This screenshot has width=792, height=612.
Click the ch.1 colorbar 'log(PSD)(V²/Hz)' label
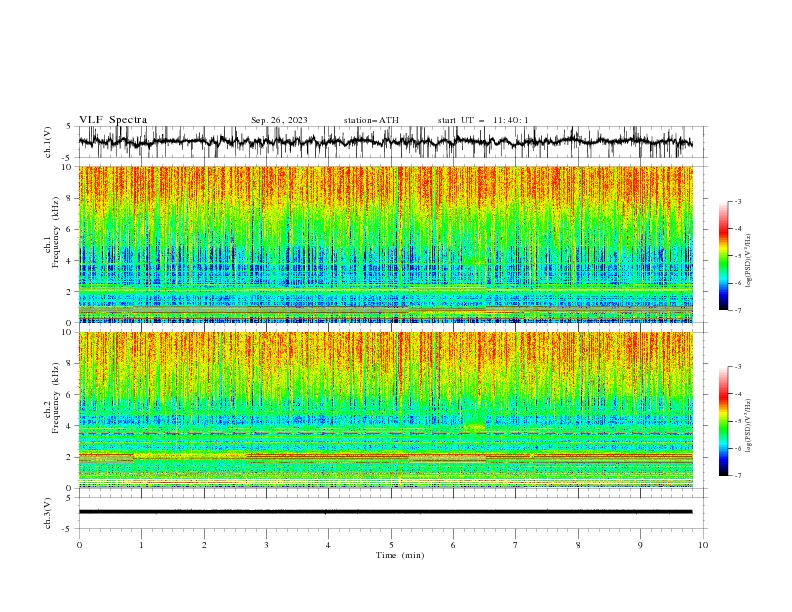click(749, 261)
